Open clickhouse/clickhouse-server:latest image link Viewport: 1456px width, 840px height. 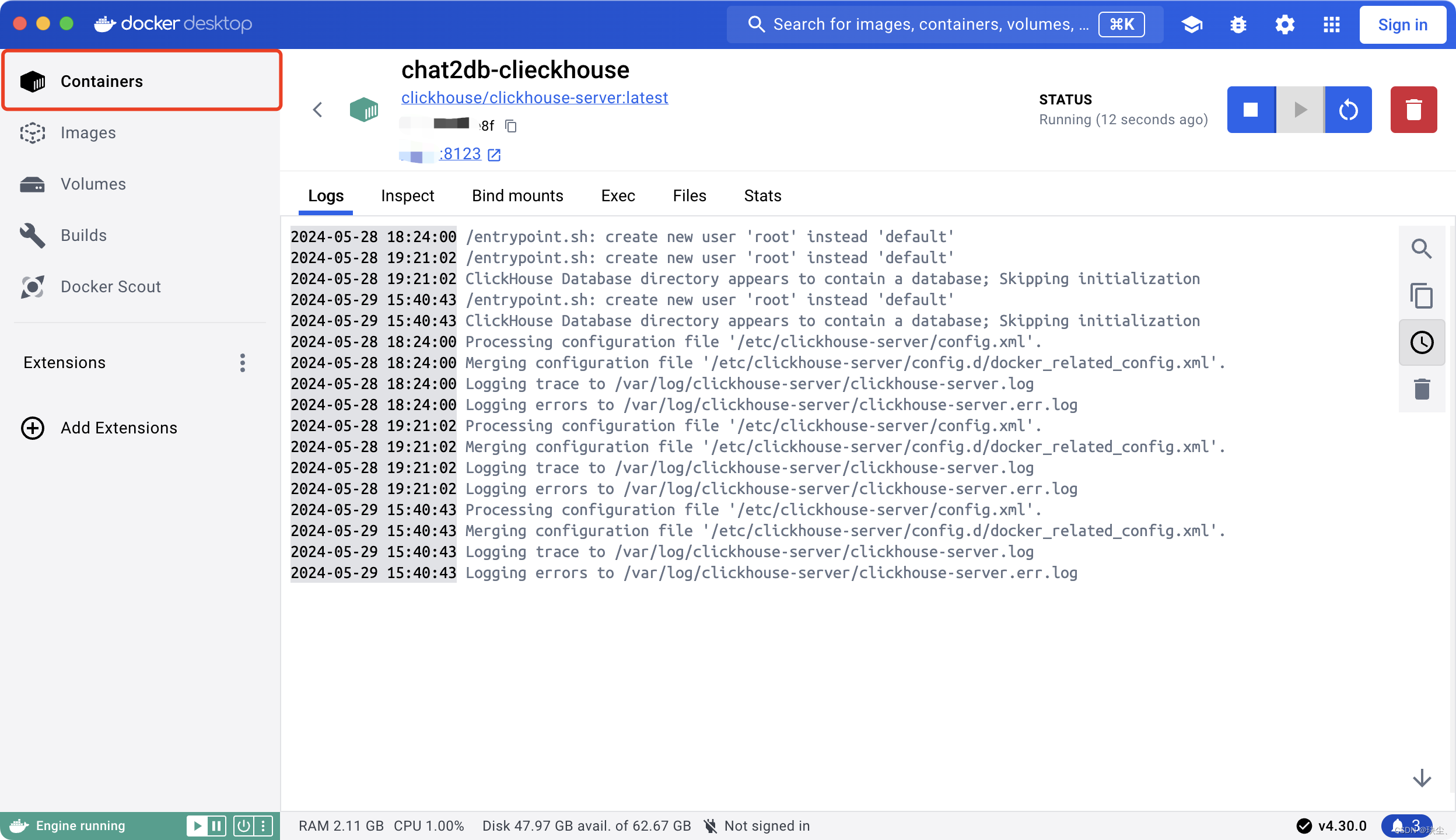[535, 97]
